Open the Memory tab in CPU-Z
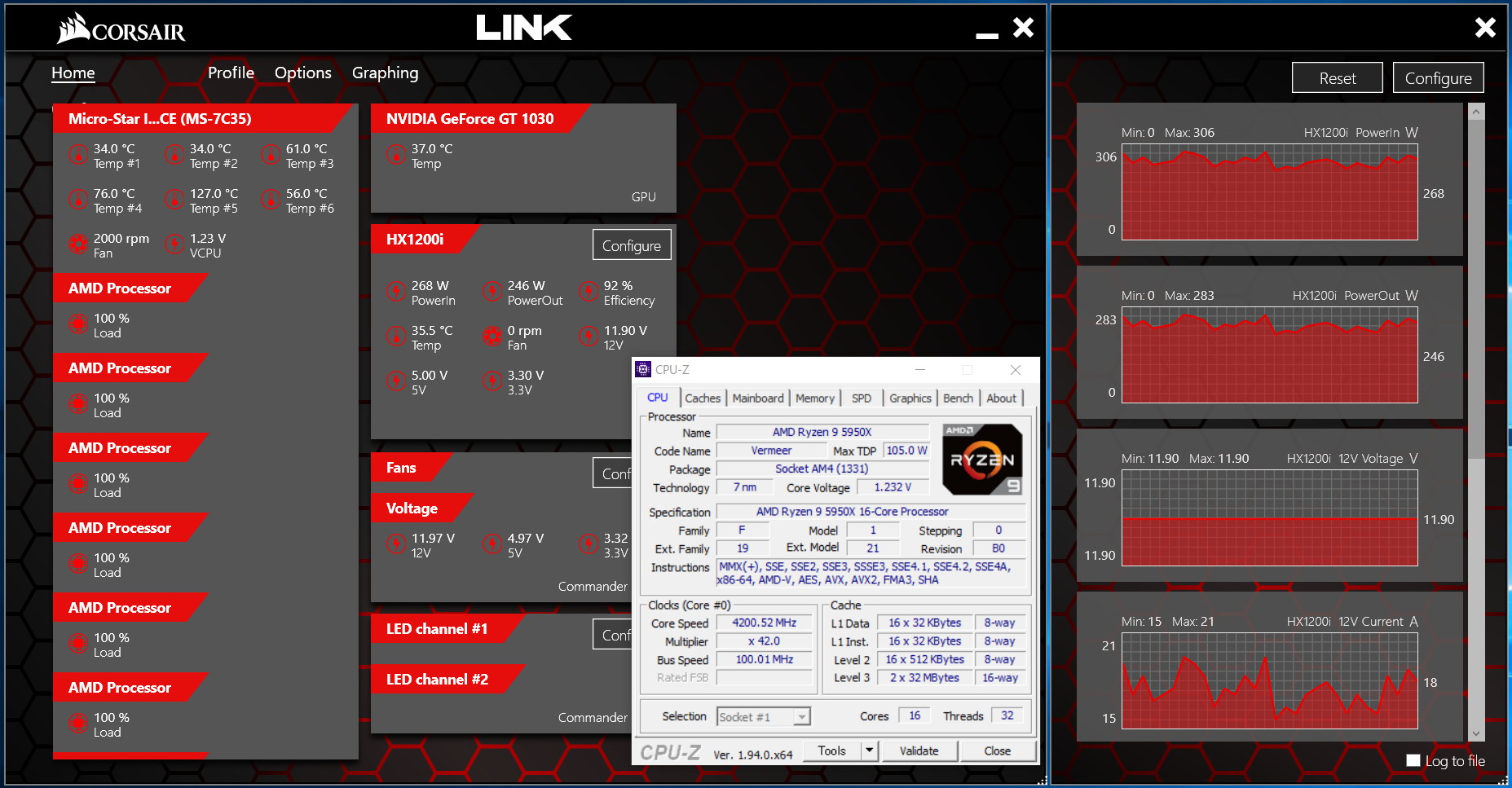Viewport: 1512px width, 788px height. [815, 398]
